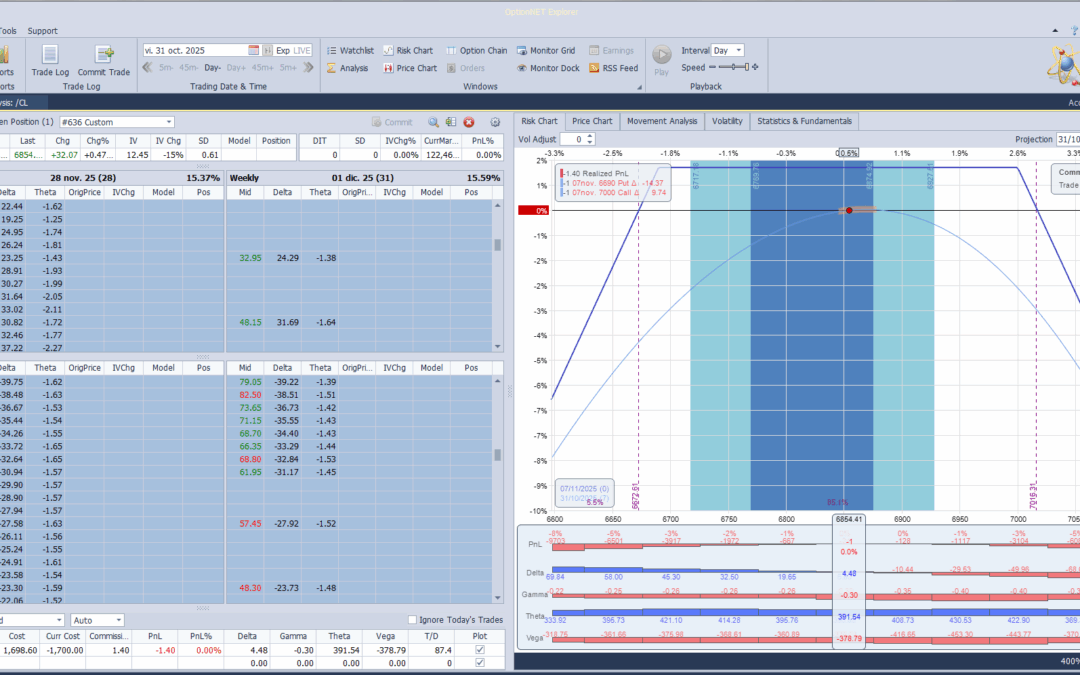Switch to the Volatility tab
The image size is (1080, 675).
727,121
